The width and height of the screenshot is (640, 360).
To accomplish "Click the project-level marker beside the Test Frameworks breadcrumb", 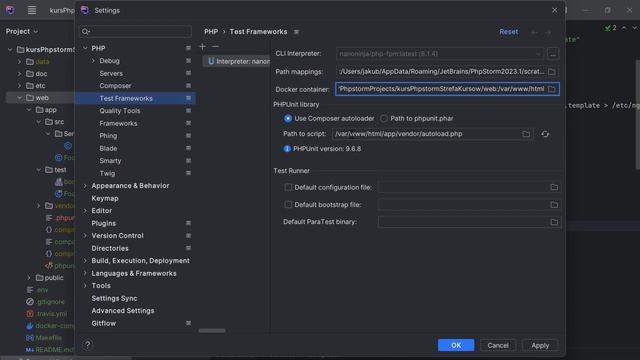I will (297, 32).
